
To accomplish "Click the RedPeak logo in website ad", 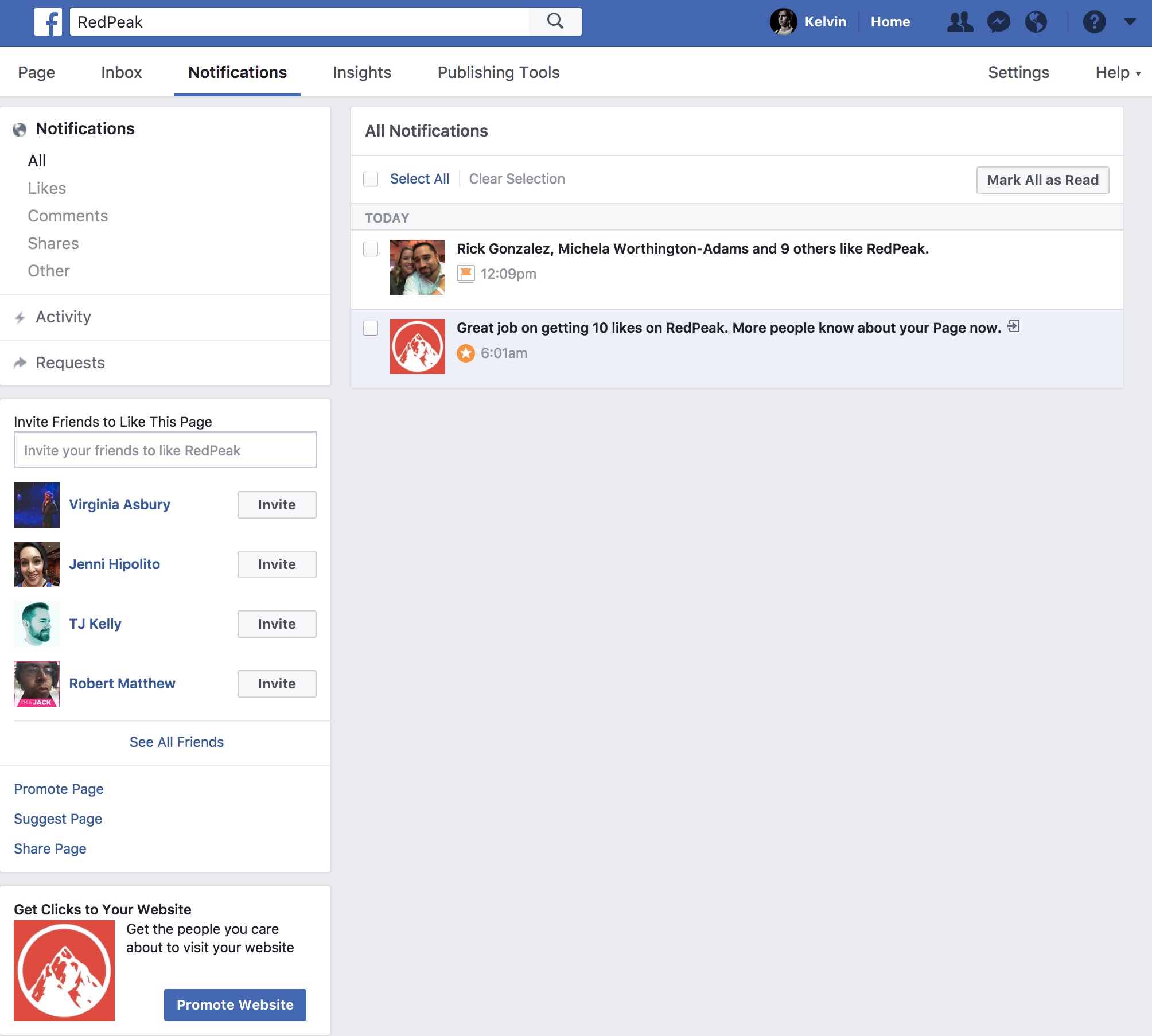I will click(64, 971).
